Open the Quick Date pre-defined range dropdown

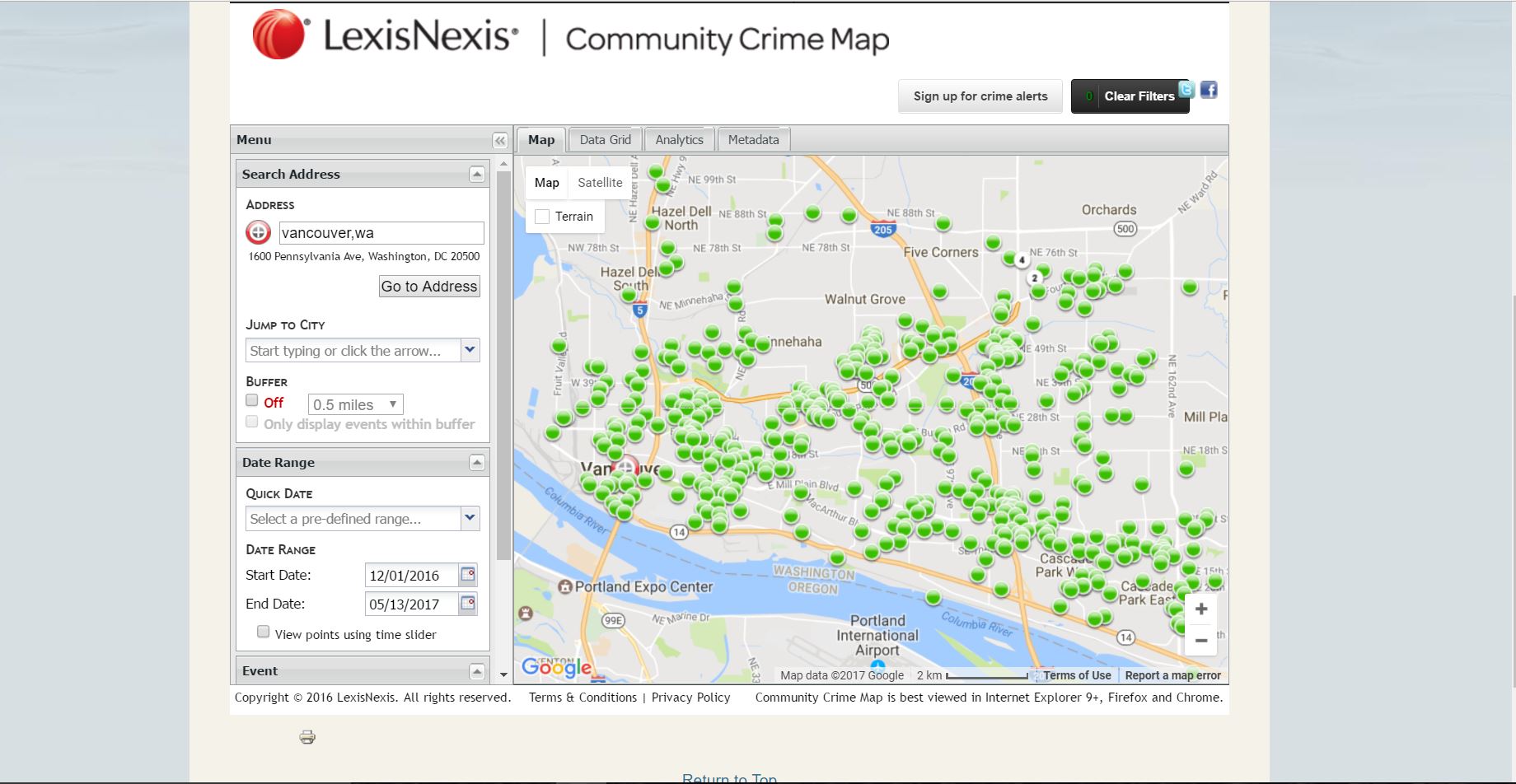pyautogui.click(x=470, y=518)
